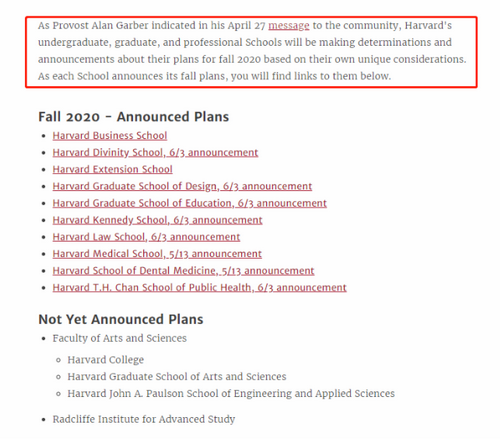The image size is (500, 446).
Task: Open Graduate School of Design announcement
Action: (182, 186)
